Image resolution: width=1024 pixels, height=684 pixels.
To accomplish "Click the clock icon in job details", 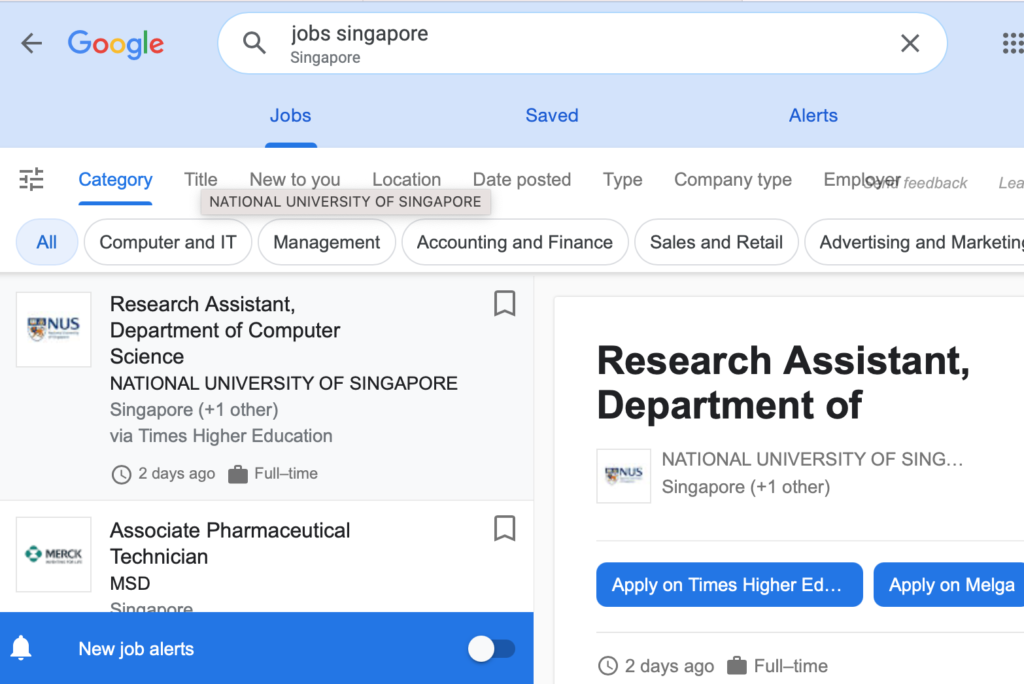I will pos(608,666).
